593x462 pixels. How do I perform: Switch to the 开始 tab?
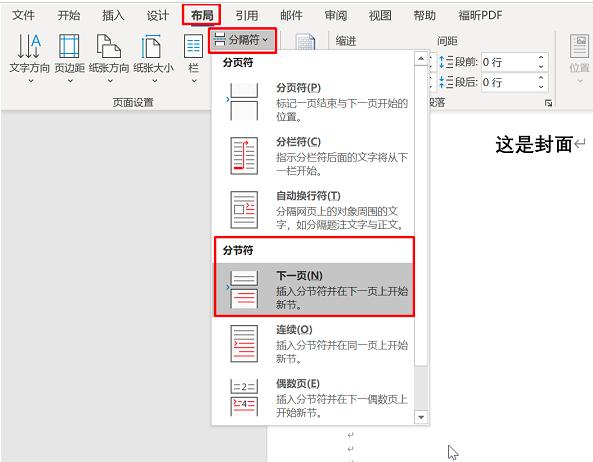click(69, 16)
